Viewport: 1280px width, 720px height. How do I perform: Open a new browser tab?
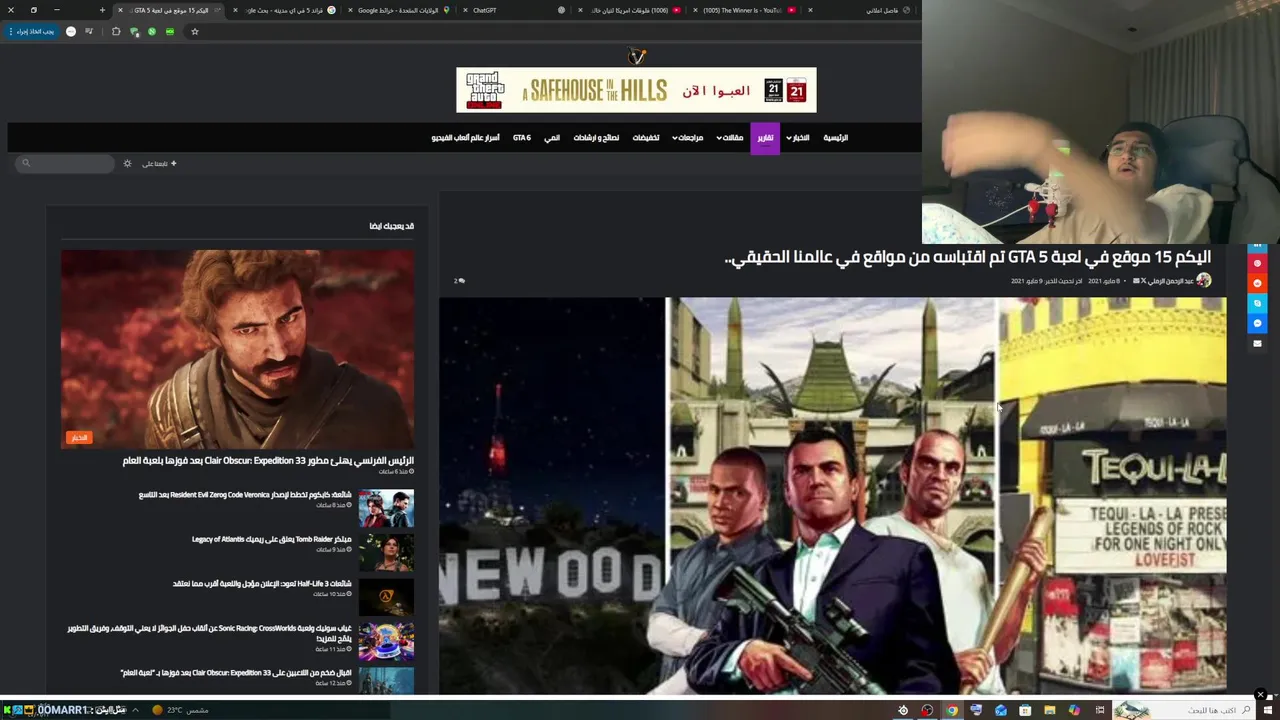click(102, 10)
